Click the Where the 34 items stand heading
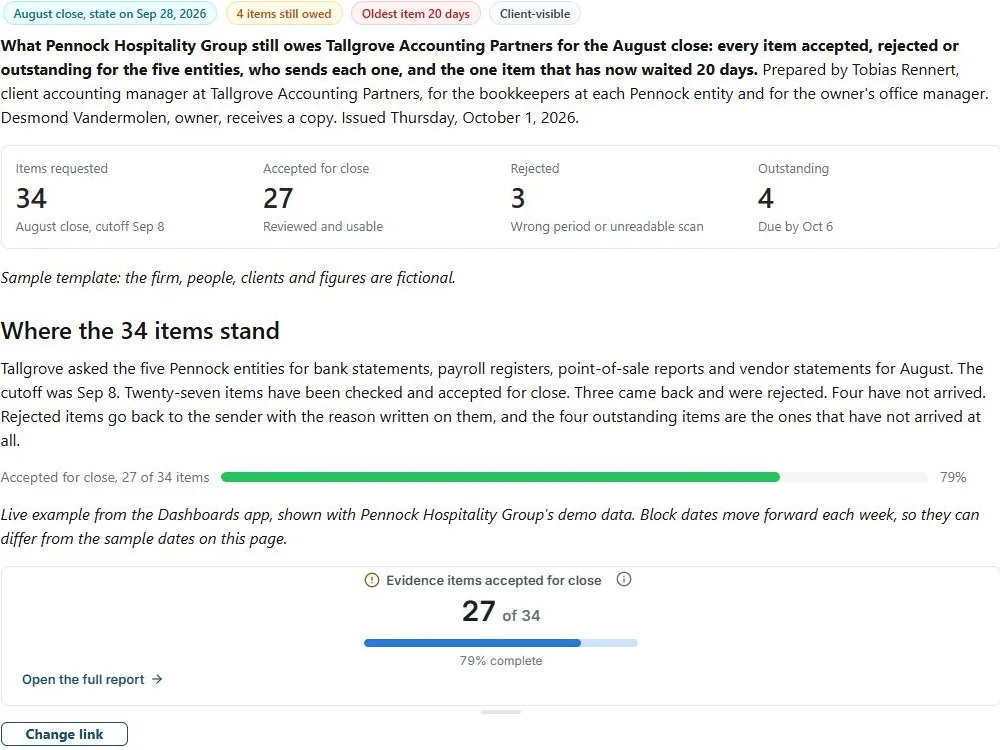This screenshot has width=1000, height=750. 140,330
